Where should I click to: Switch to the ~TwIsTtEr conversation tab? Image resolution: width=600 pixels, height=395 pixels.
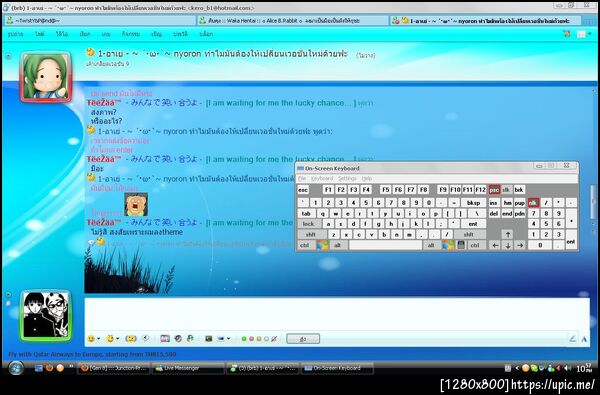[99, 21]
